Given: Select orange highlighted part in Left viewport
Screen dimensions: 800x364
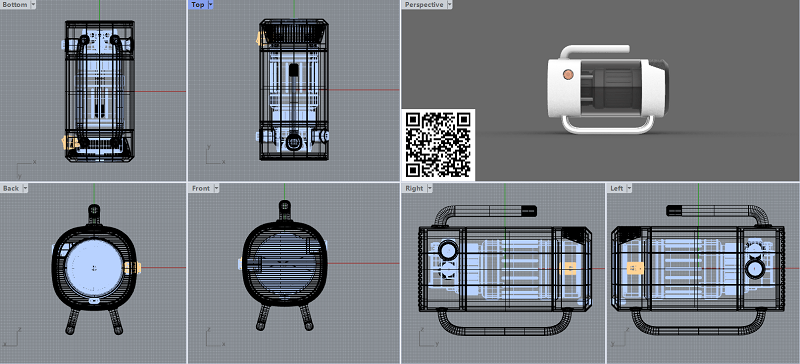Looking at the screenshot, I should (x=635, y=269).
